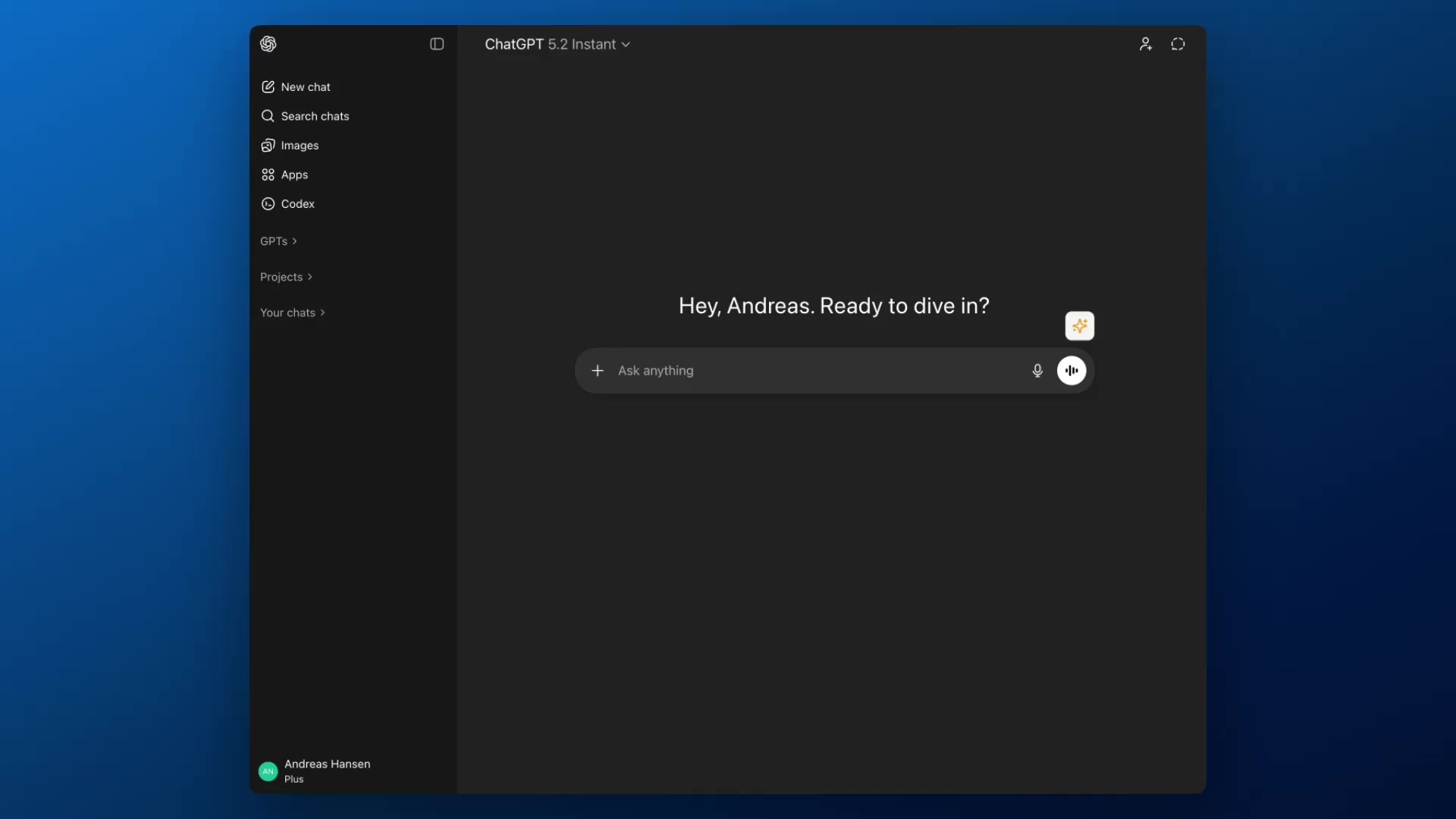Viewport: 1456px width, 819px height.
Task: Collapse the sidebar with the panel icon
Action: pyautogui.click(x=437, y=44)
